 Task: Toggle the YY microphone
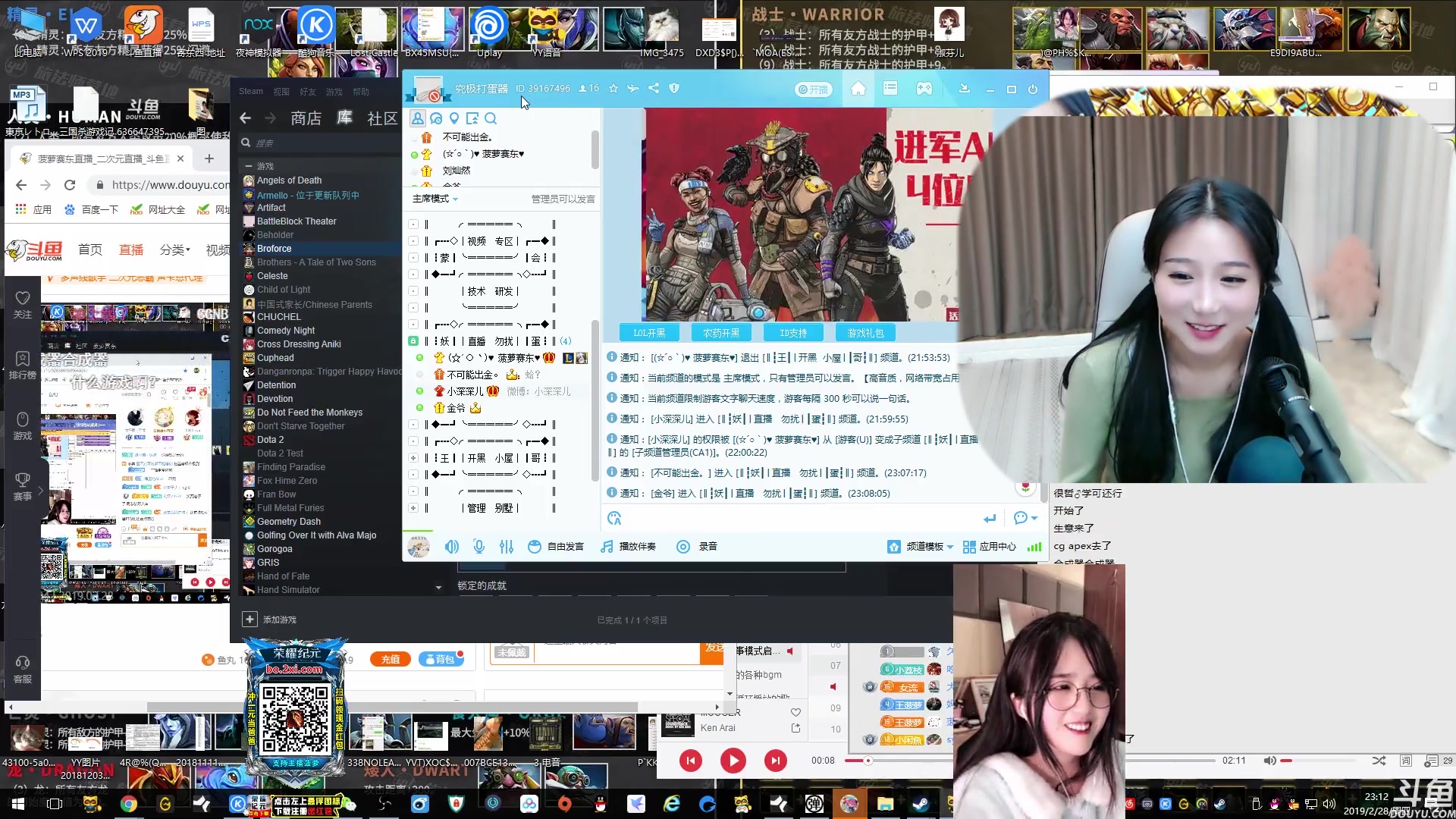point(479,547)
